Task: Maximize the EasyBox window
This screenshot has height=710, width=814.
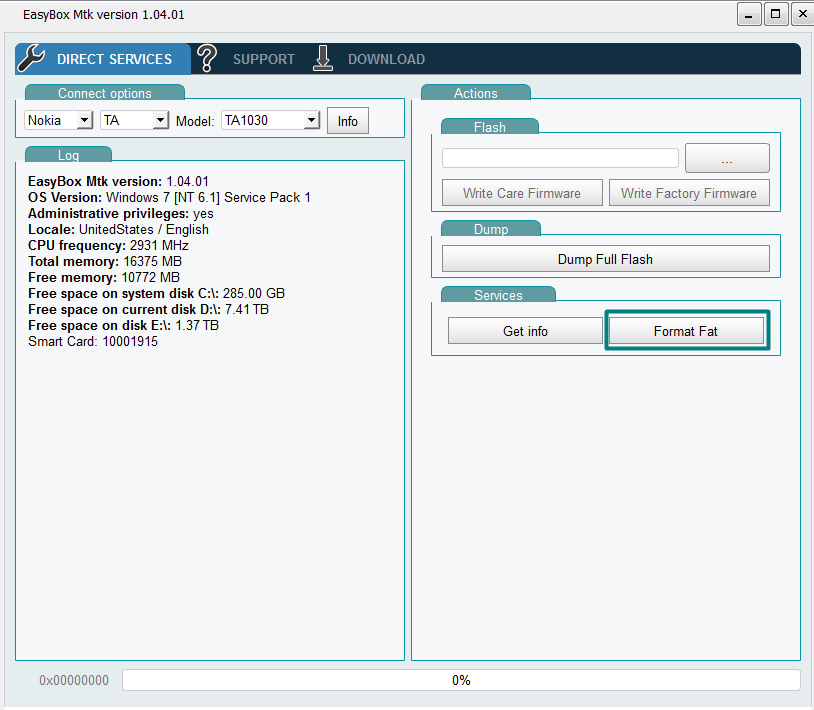Action: click(x=776, y=15)
